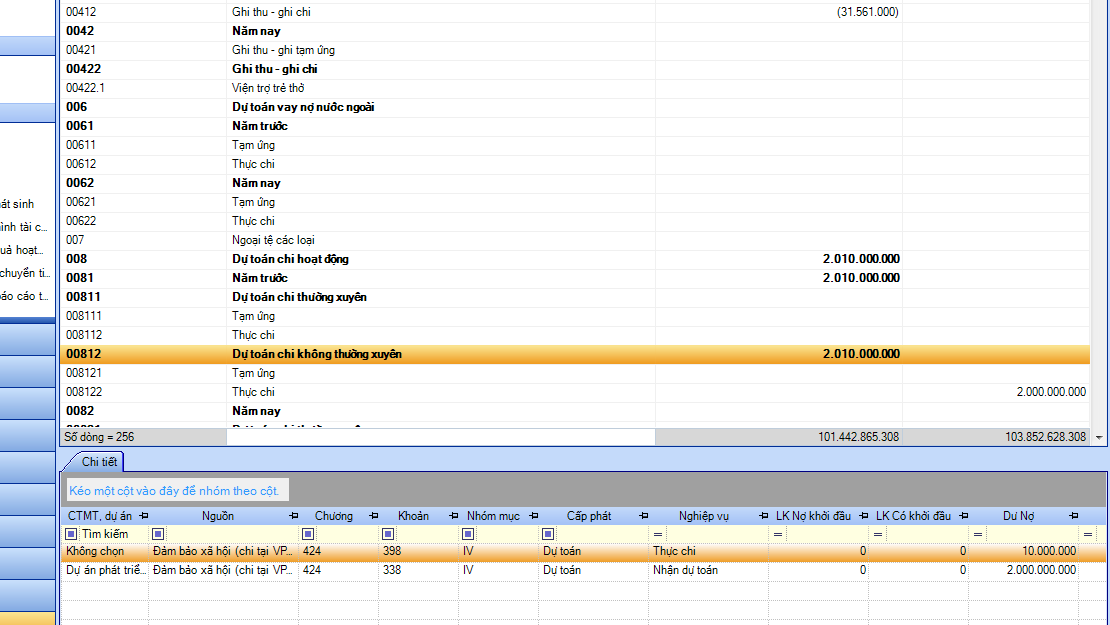This screenshot has width=1110, height=625.
Task: Open filter operator in Nguồn filter cell
Action: pyautogui.click(x=158, y=534)
